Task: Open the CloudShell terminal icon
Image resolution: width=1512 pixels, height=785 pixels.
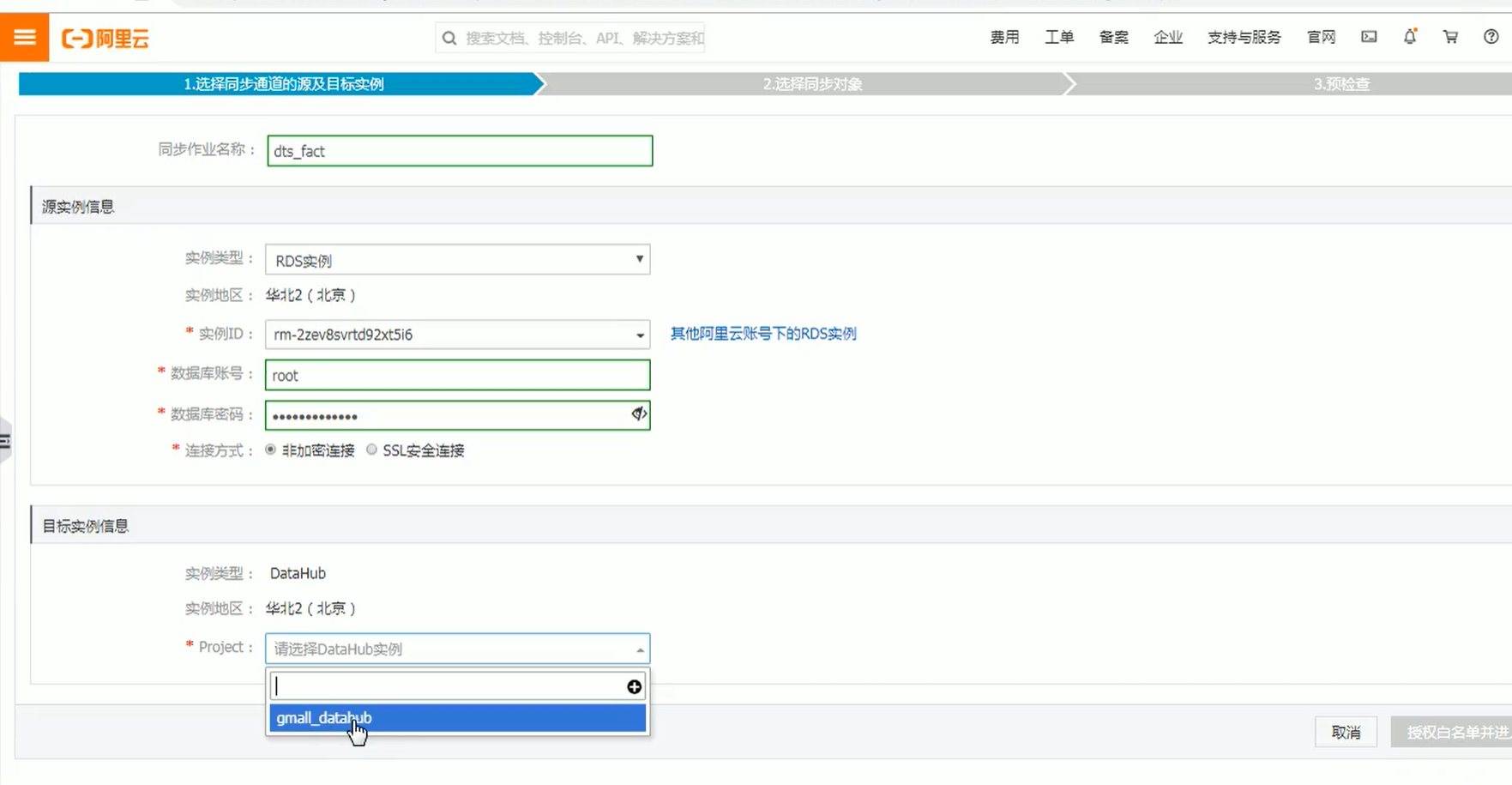Action: [1369, 37]
